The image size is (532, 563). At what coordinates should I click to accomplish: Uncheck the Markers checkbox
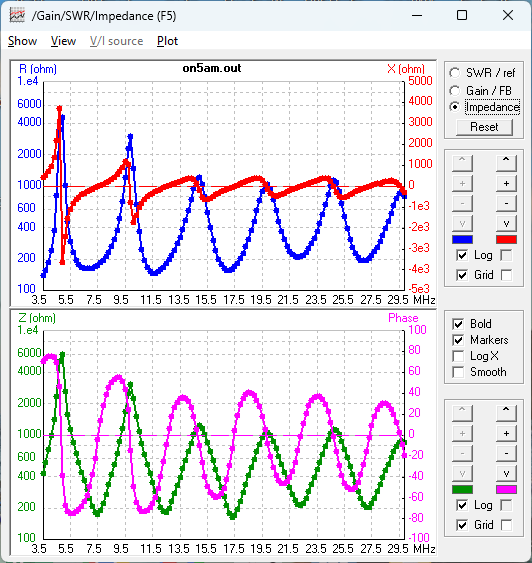(458, 340)
